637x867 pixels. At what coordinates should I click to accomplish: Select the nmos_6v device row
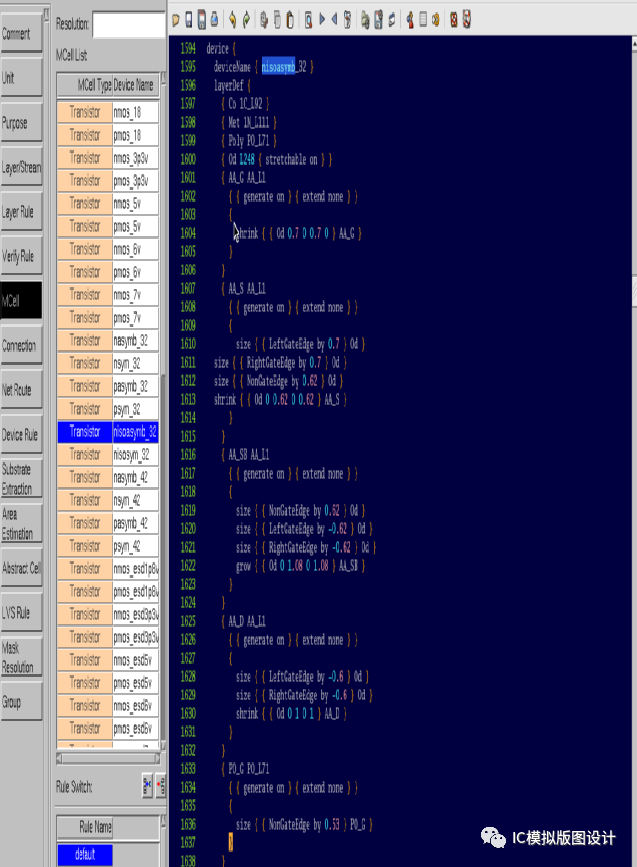point(108,249)
